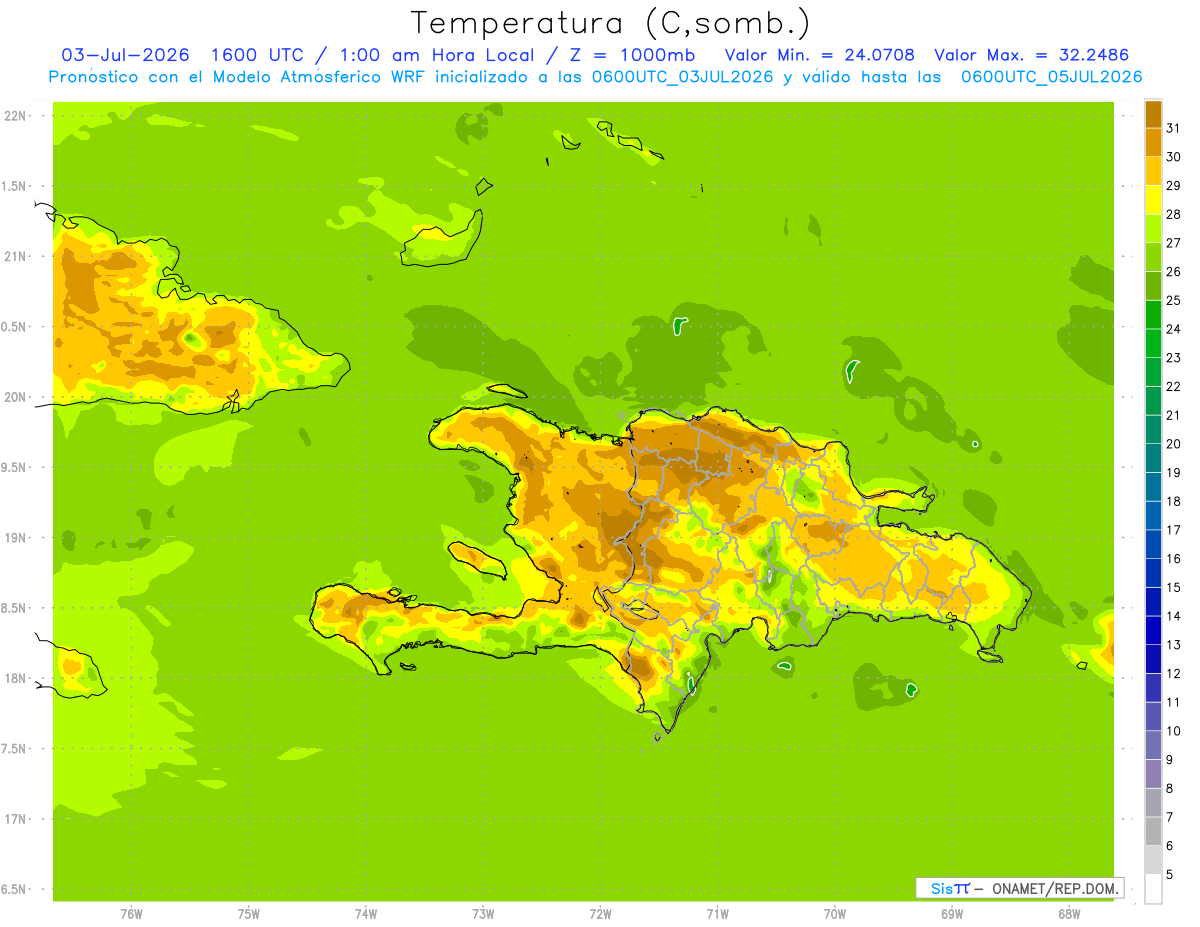Viewport: 1200px width, 927px height.
Task: Click the 20N latitude axis label
Action: tap(16, 397)
